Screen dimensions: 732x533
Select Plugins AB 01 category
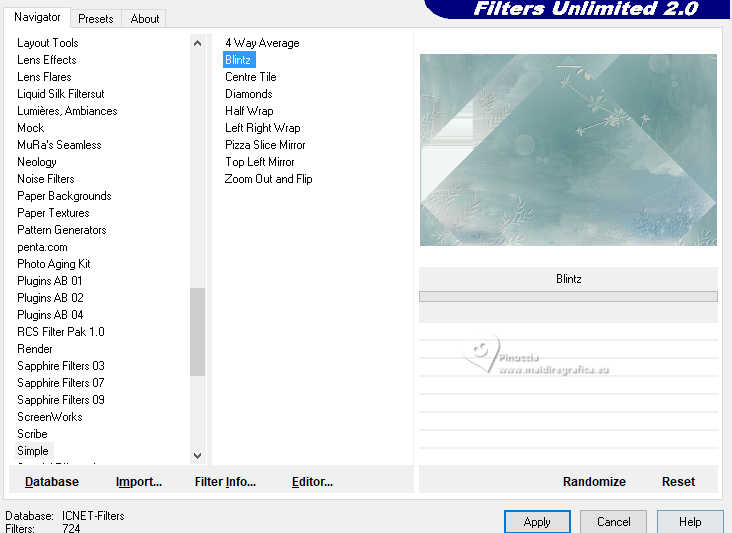(x=50, y=281)
